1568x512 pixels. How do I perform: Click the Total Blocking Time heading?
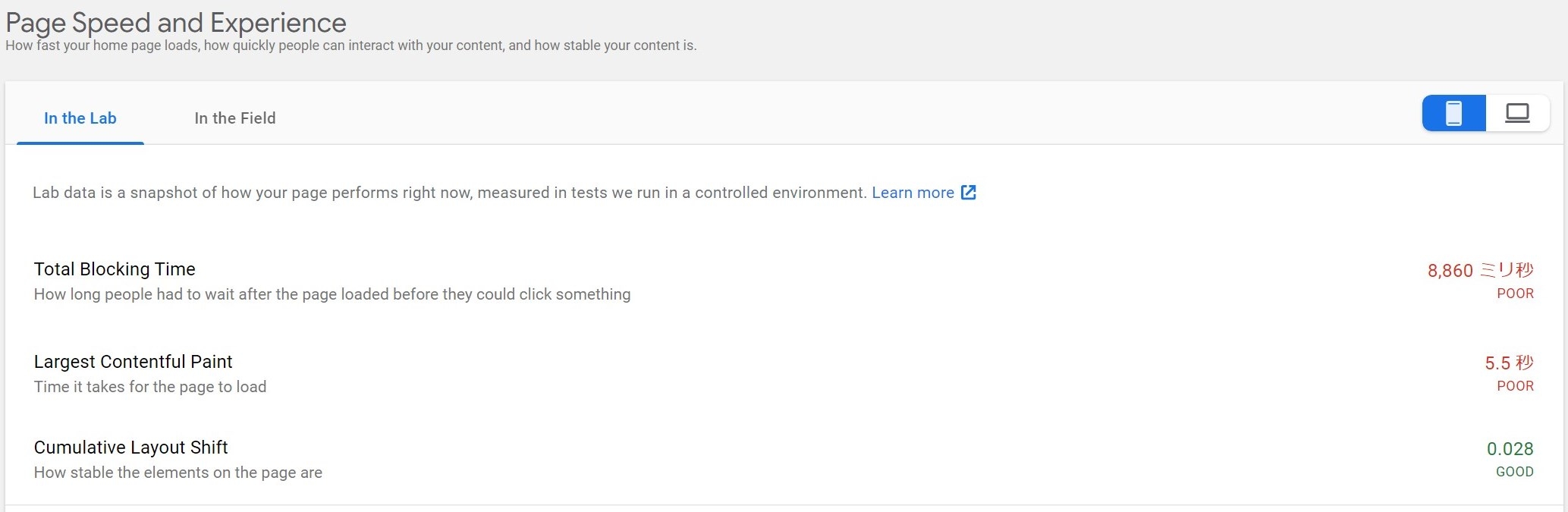pos(115,269)
